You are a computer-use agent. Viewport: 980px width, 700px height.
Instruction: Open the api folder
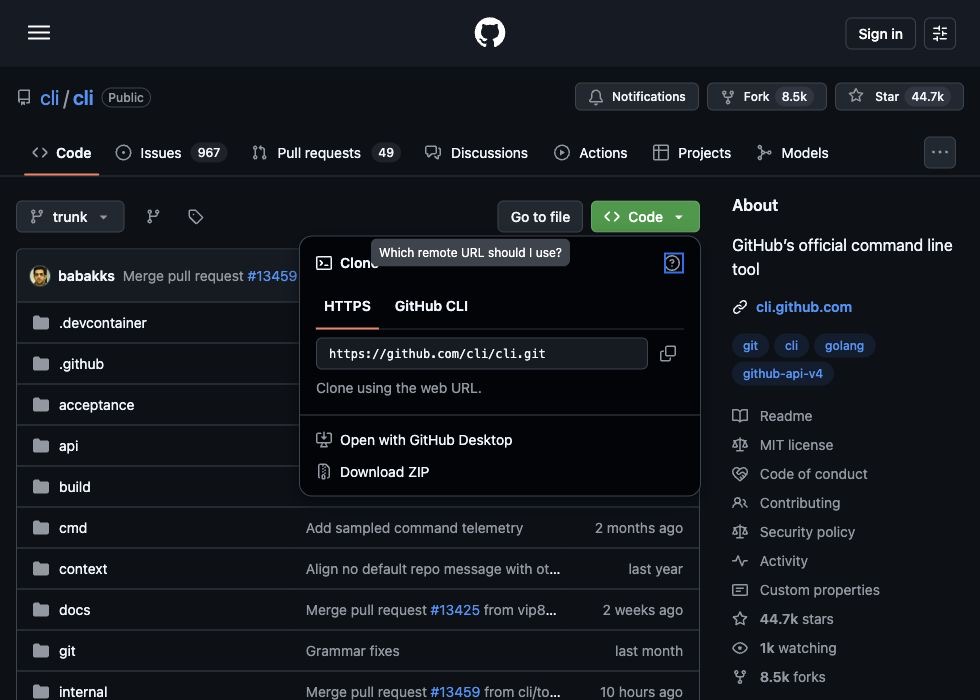pos(68,446)
